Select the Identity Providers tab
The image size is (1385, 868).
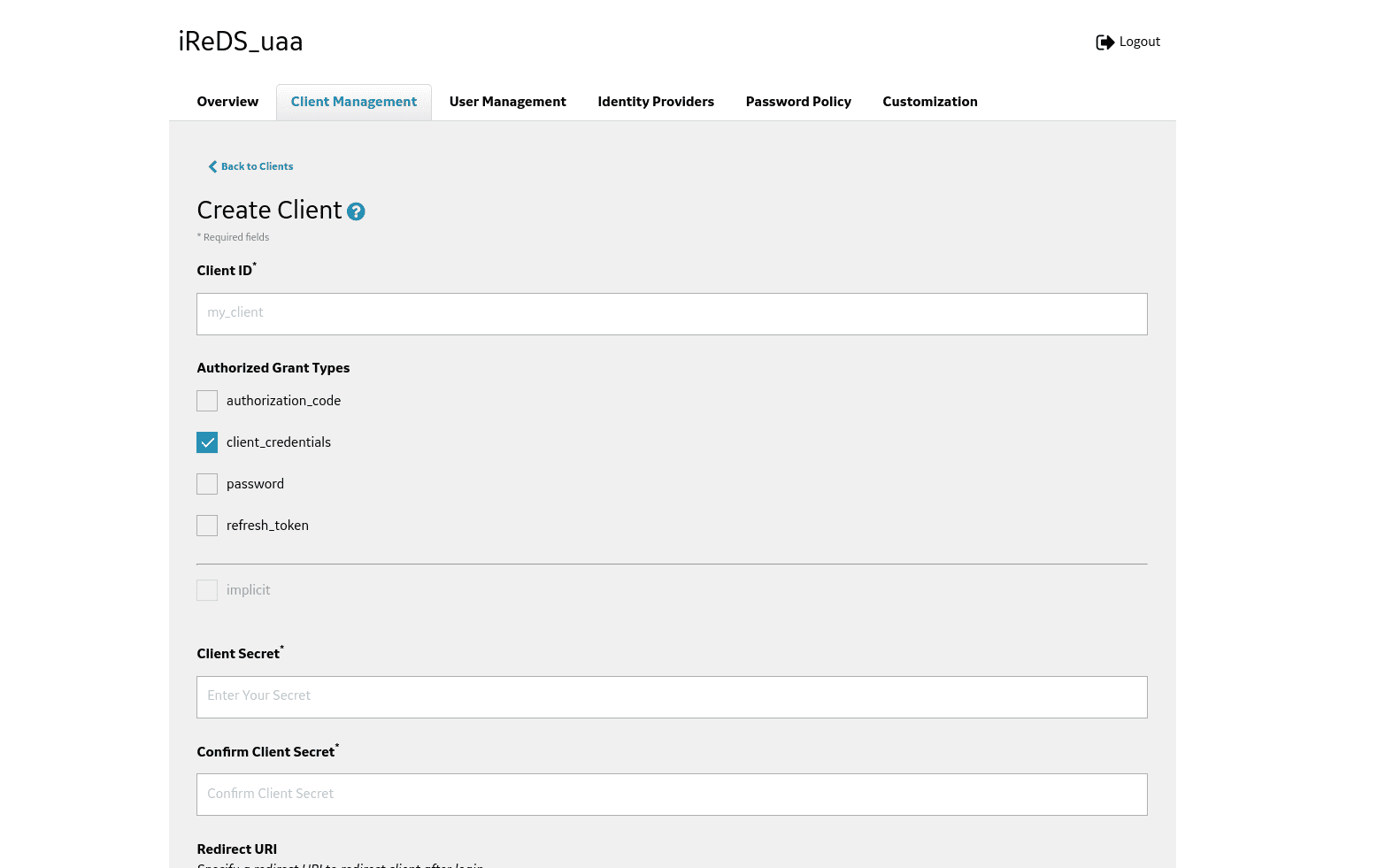click(655, 102)
